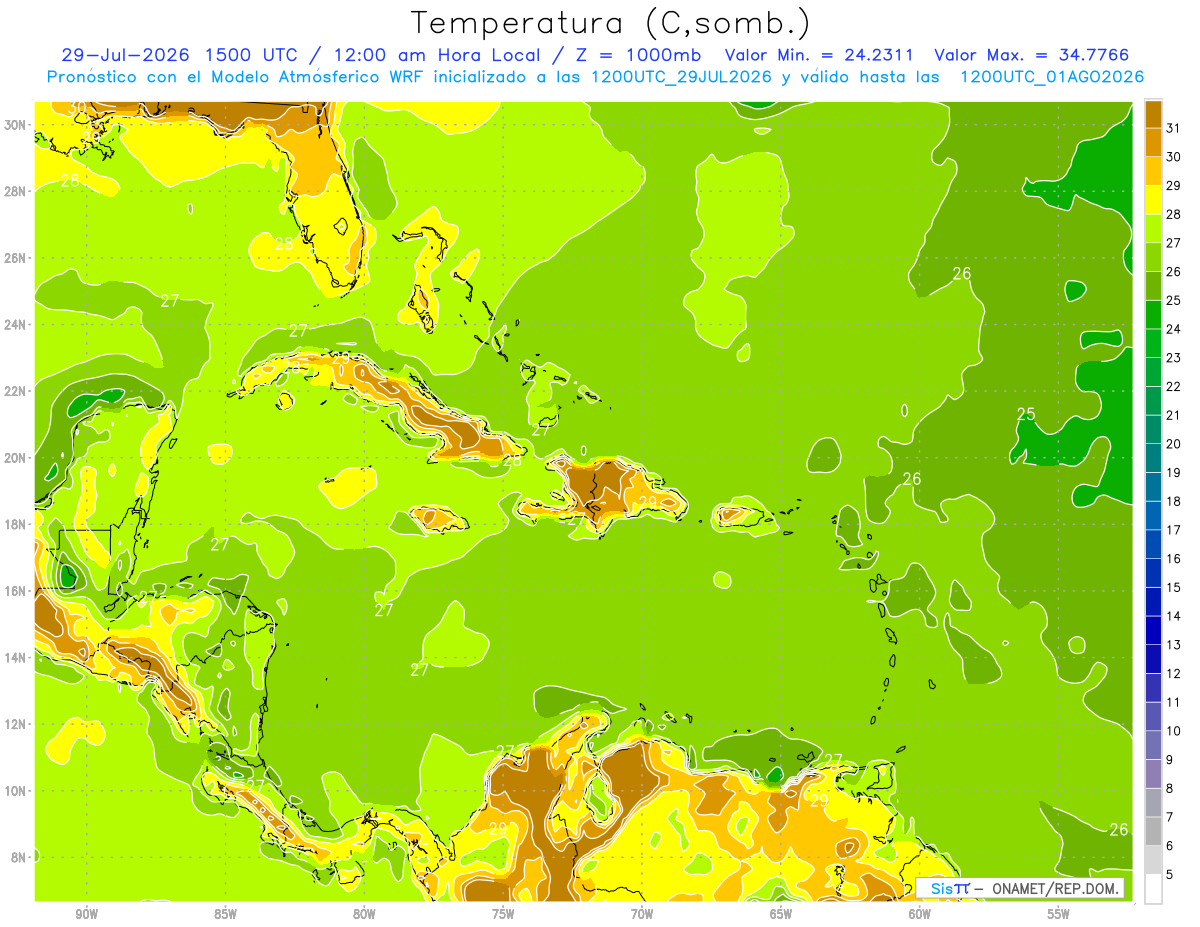Click the color scale label 31
Image resolution: width=1200 pixels, height=927 pixels.
(1173, 128)
